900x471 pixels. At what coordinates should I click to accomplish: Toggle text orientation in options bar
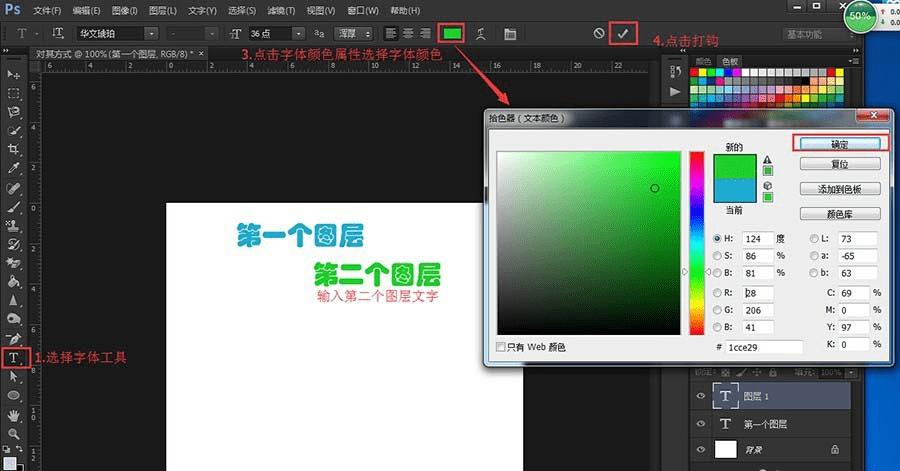point(57,33)
